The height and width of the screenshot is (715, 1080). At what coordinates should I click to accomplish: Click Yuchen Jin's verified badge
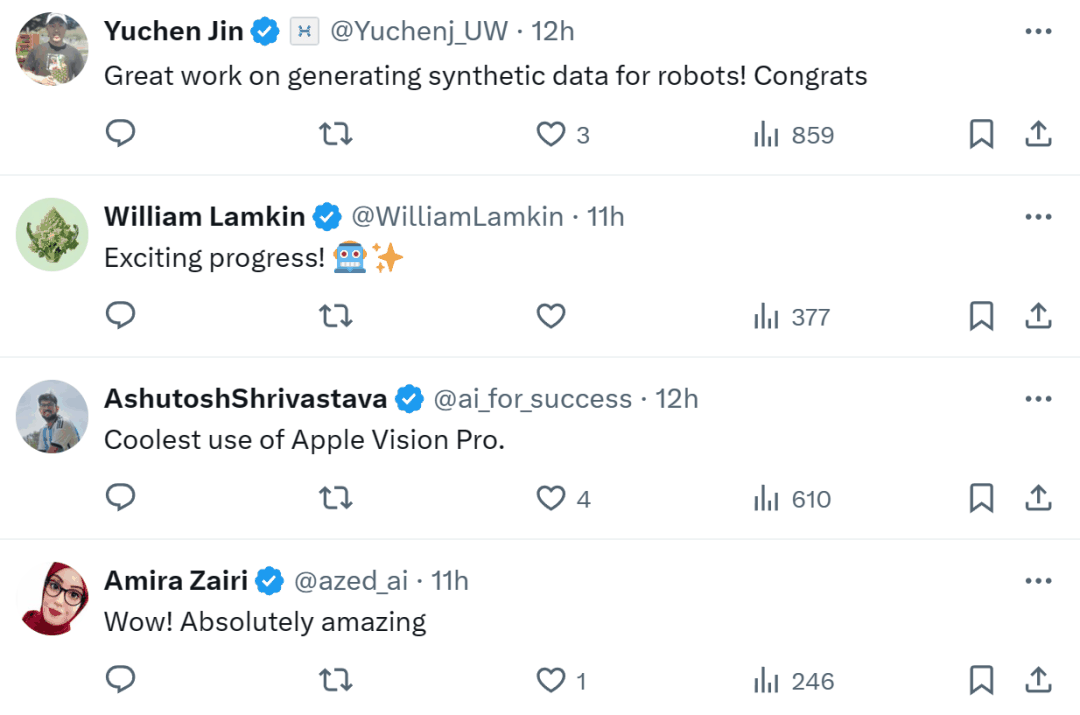pyautogui.click(x=264, y=30)
